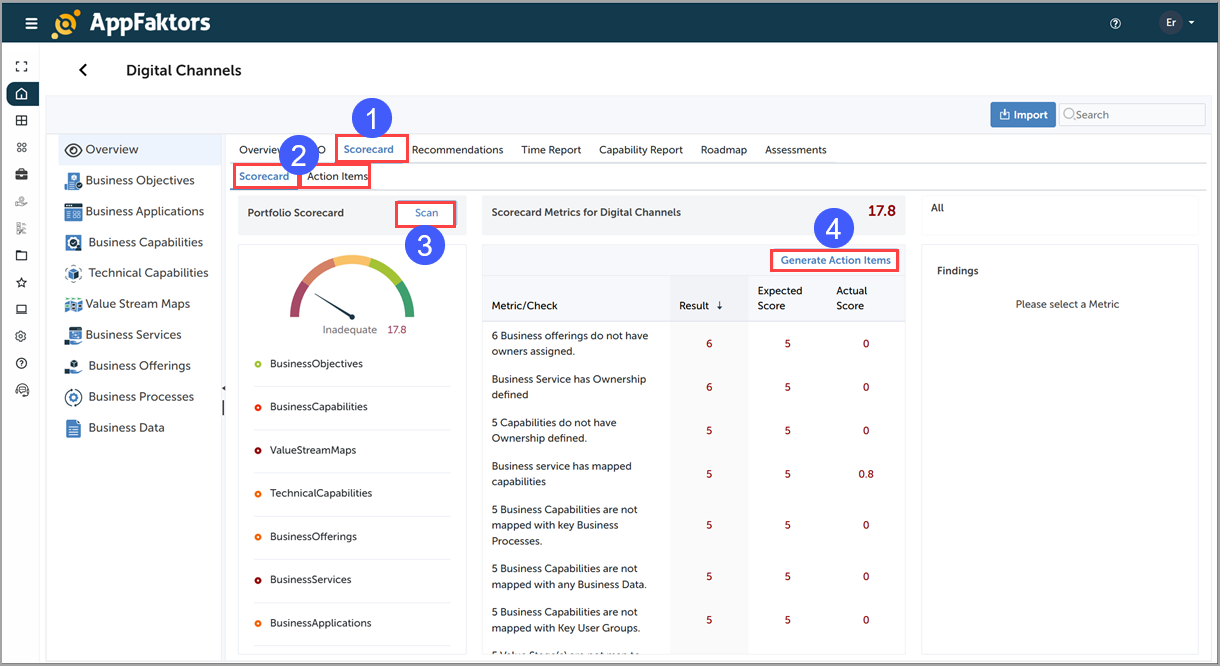Open the settings gear in left rail
This screenshot has width=1220, height=666.
(x=22, y=337)
